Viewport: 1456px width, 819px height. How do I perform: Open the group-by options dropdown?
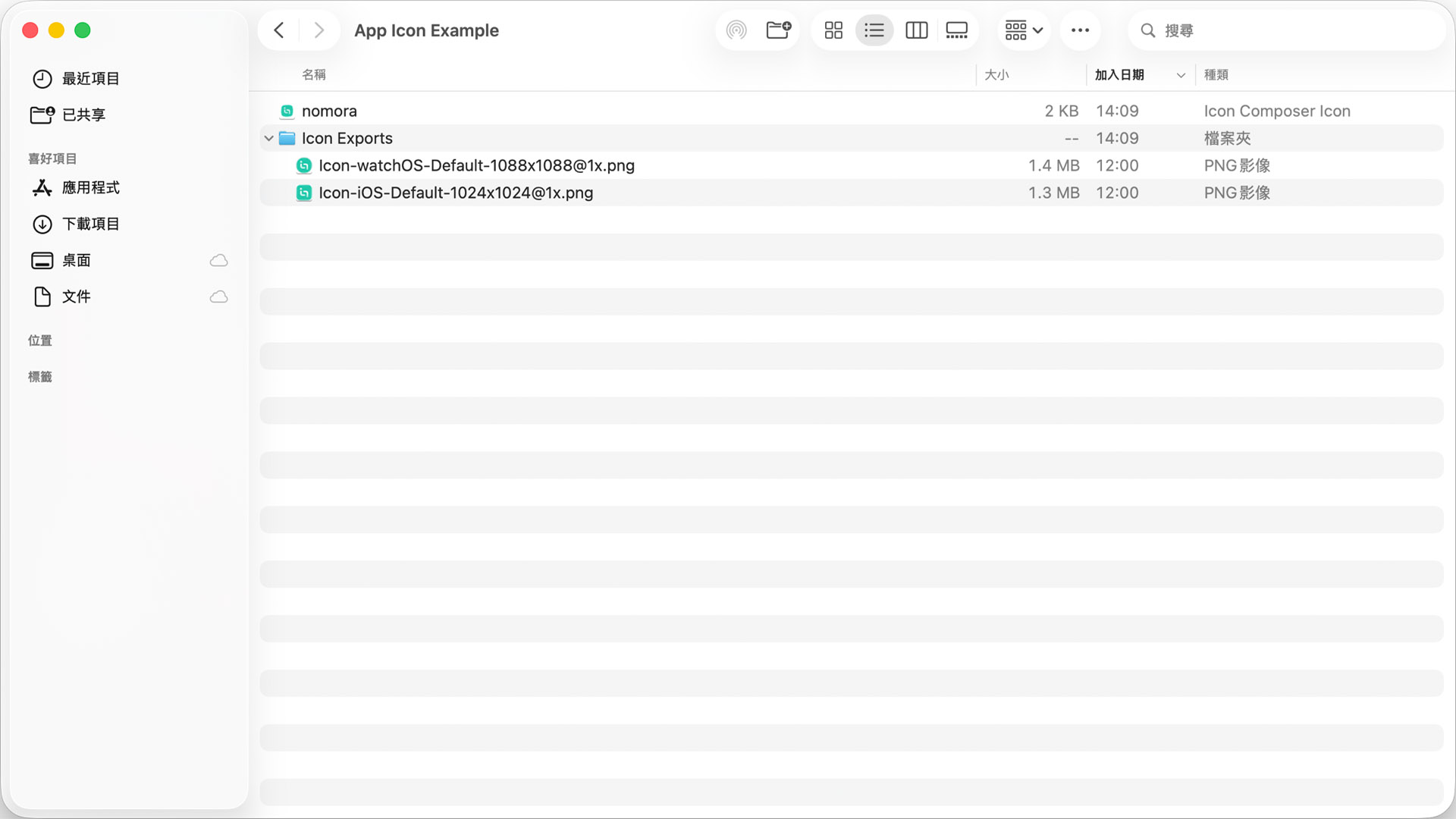click(x=1024, y=30)
